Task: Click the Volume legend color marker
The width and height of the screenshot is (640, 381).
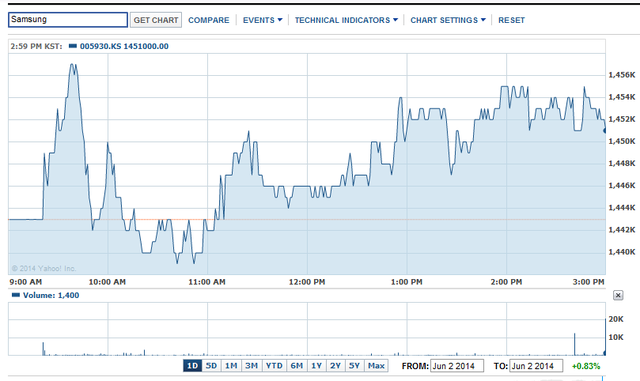Action: [x=16, y=295]
